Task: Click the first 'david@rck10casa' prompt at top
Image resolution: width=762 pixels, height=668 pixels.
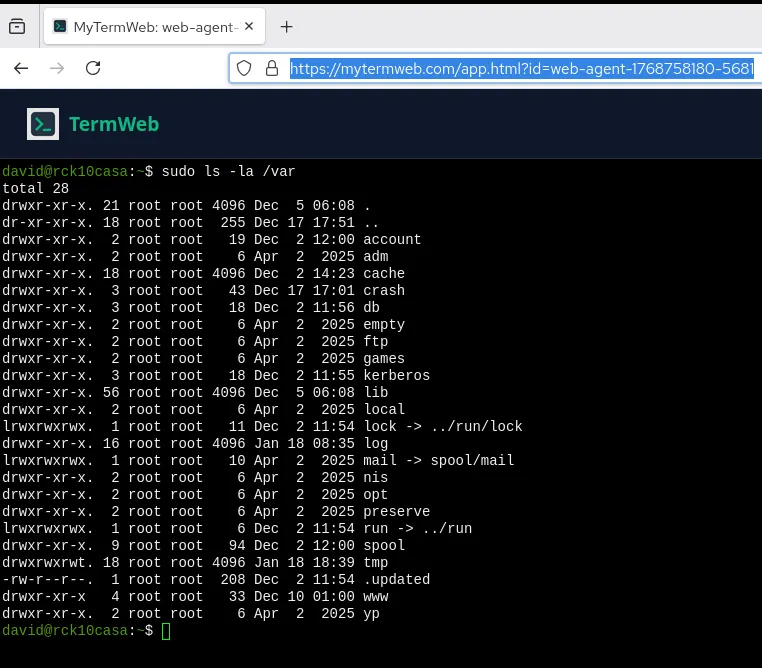Action: pyautogui.click(x=65, y=171)
